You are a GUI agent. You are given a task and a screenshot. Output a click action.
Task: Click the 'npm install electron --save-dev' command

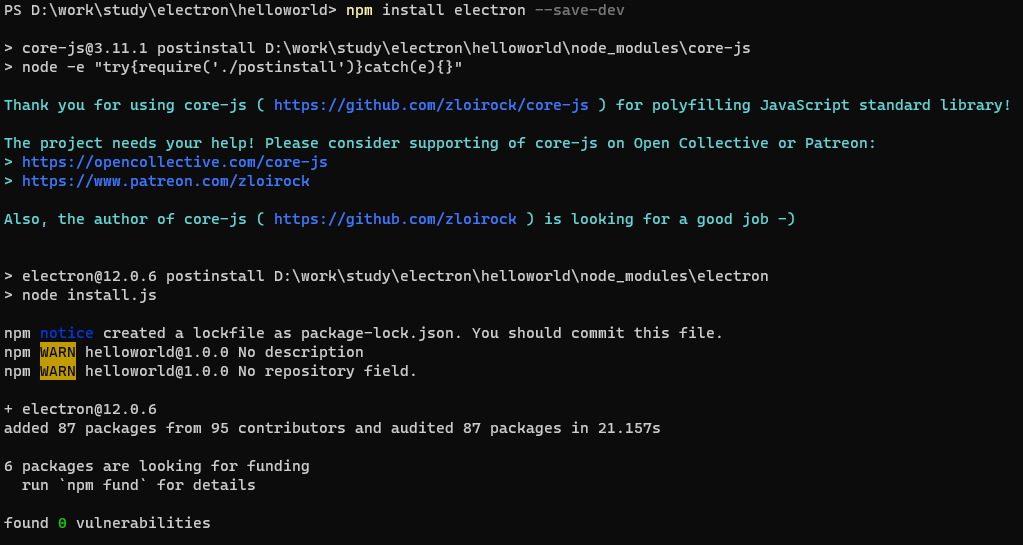[485, 10]
